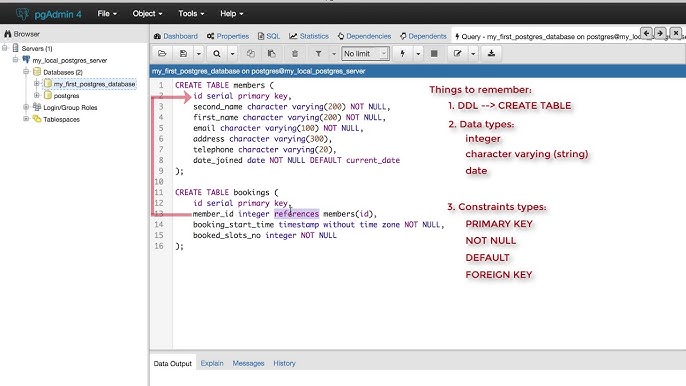Screen dimensions: 686x386
Task: Execute the query with lightning icon
Action: [402, 54]
